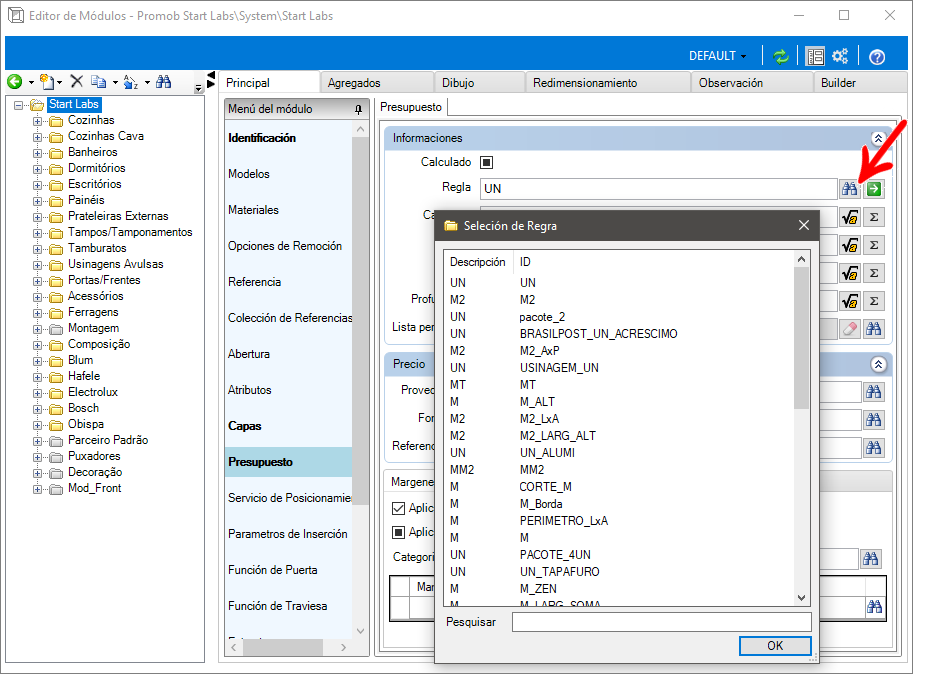Viewport: 935px width, 687px height.
Task: Expand the Dormitórios folder
Action: 38,169
